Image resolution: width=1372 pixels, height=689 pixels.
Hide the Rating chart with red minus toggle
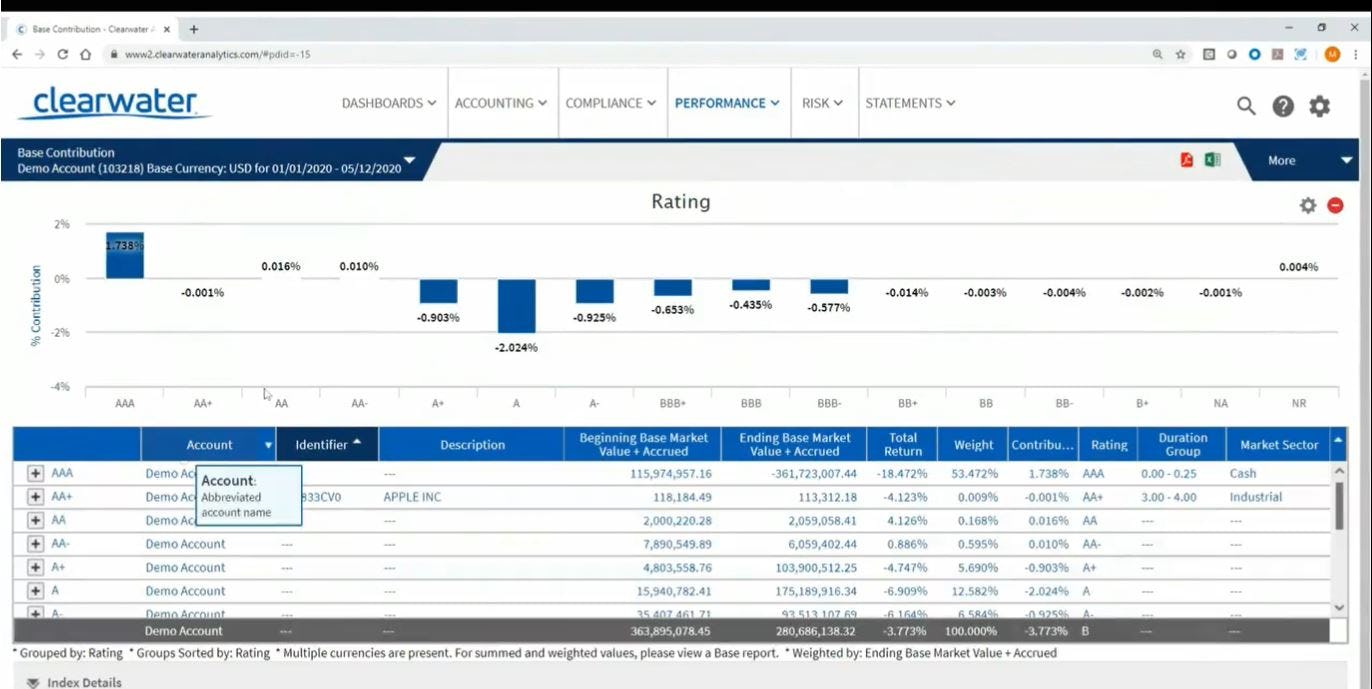1334,204
